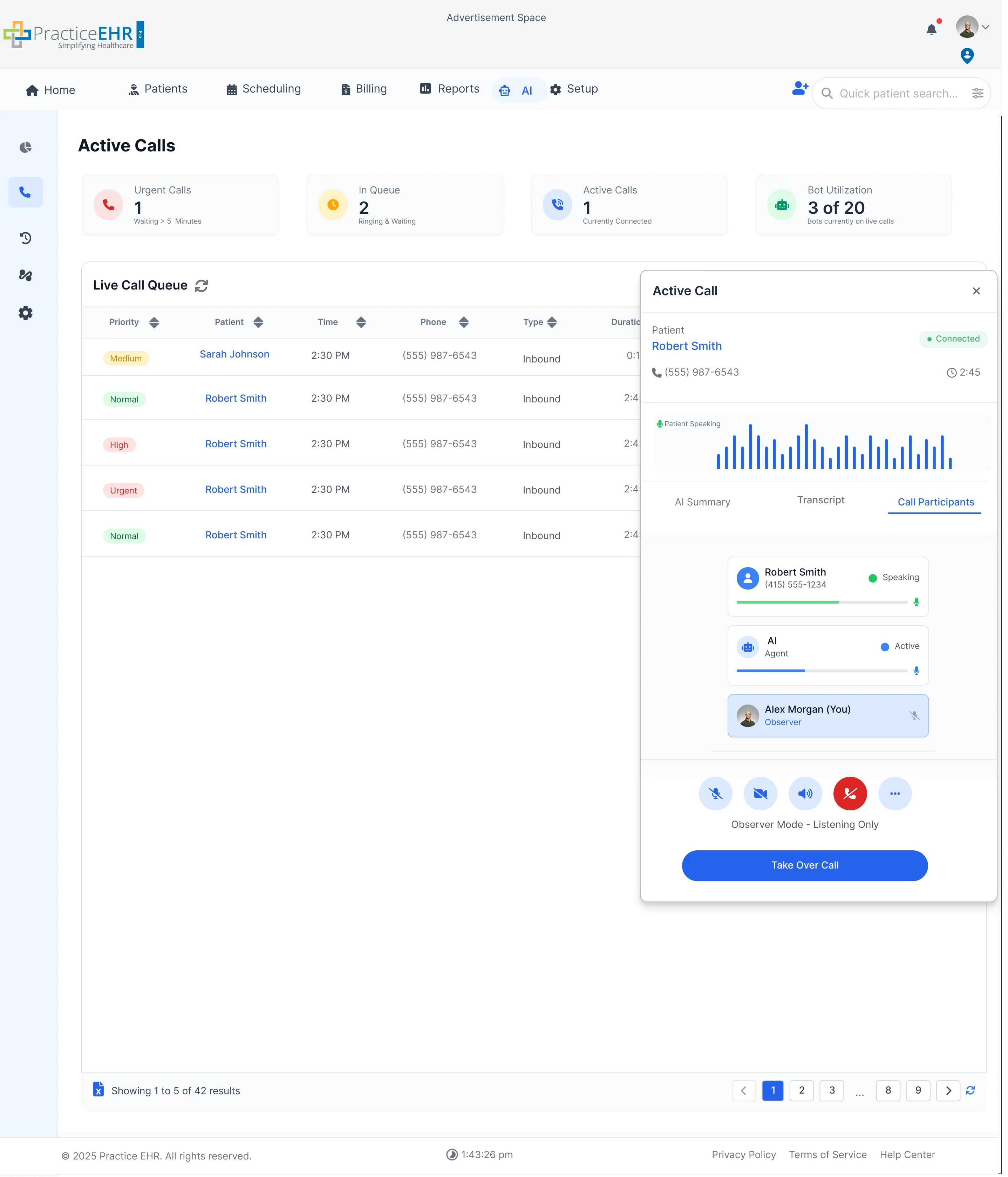
Task: Open call history in the sidebar
Action: (x=26, y=238)
